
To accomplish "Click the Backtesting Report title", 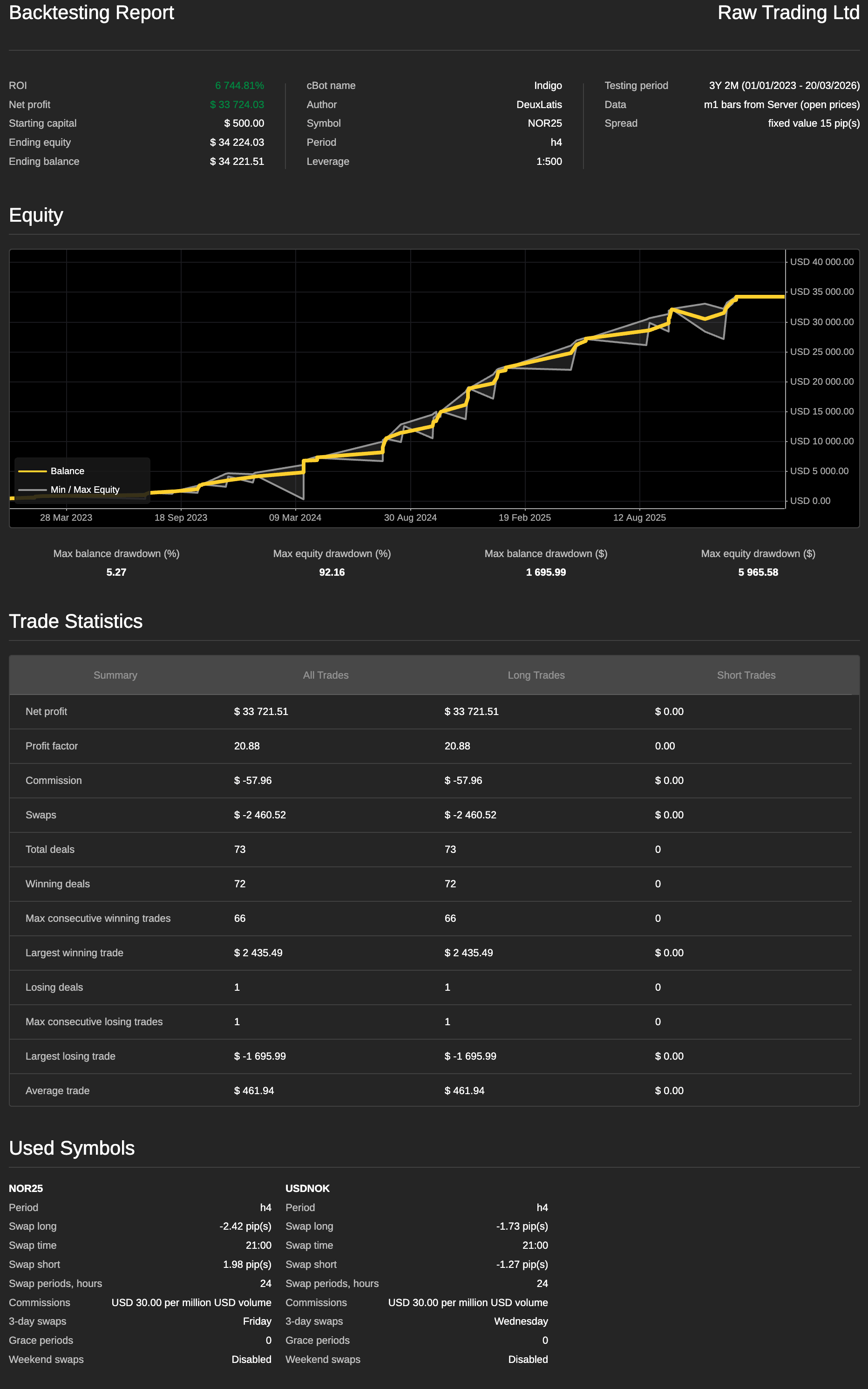I will (91, 13).
